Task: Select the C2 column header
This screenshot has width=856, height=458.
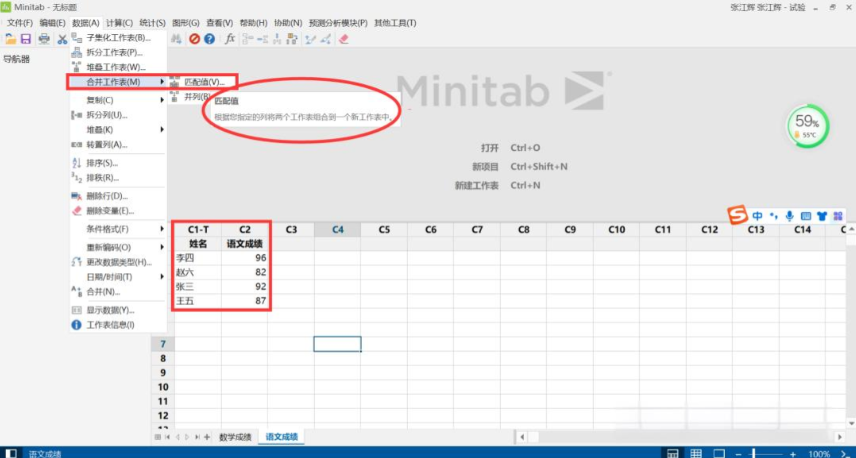Action: pos(245,230)
